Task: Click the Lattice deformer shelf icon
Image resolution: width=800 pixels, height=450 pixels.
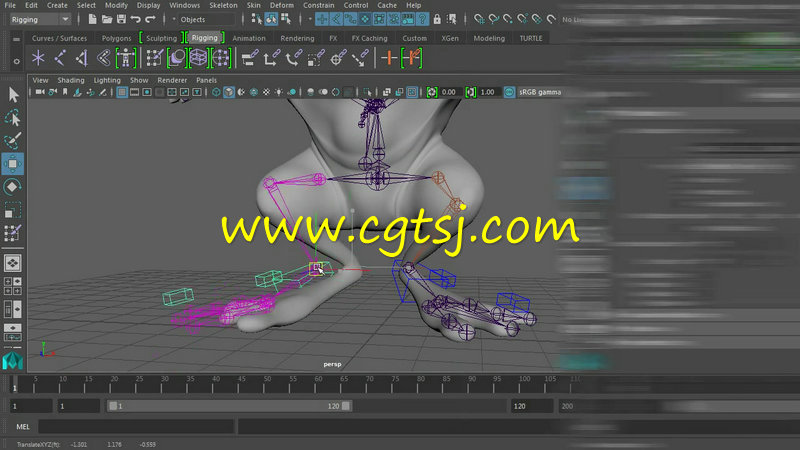Action: pyautogui.click(x=198, y=58)
